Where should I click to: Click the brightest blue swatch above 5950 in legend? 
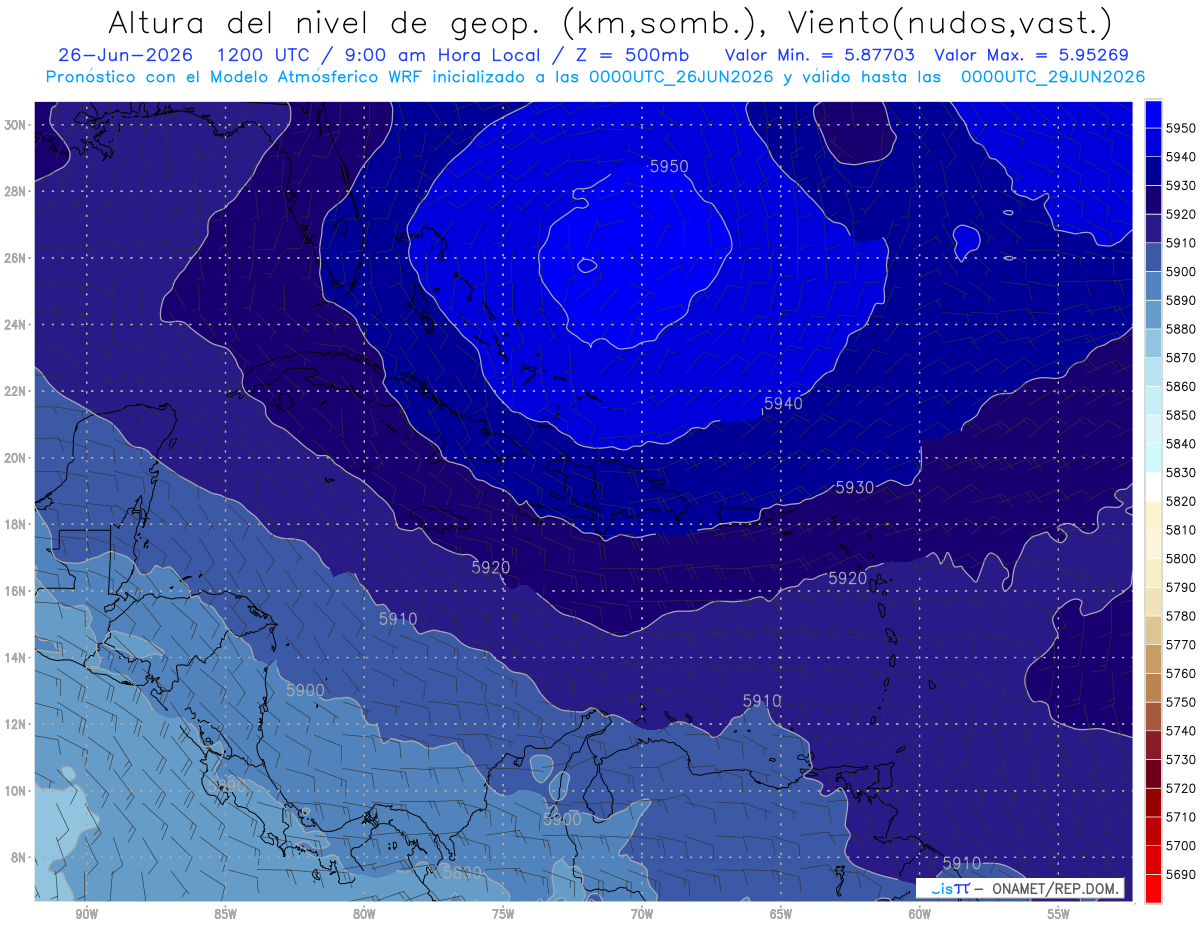(1153, 113)
